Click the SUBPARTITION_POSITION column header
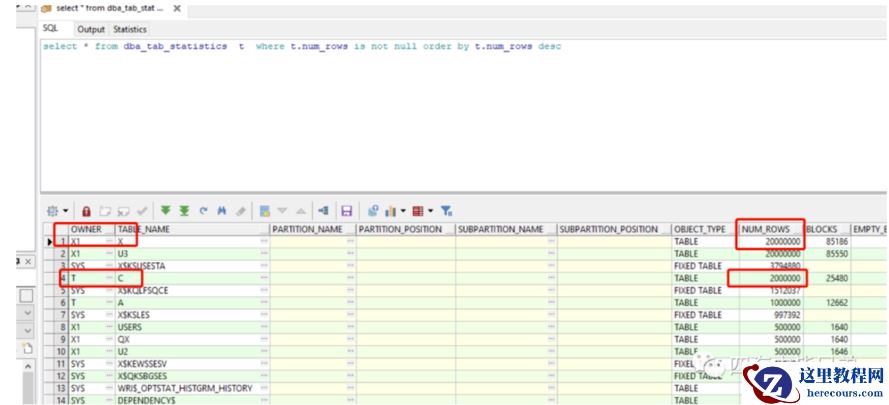The width and height of the screenshot is (889, 405). (614, 229)
